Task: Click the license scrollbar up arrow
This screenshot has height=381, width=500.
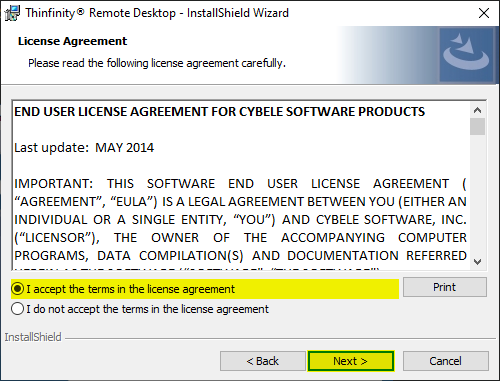Action: point(477,110)
